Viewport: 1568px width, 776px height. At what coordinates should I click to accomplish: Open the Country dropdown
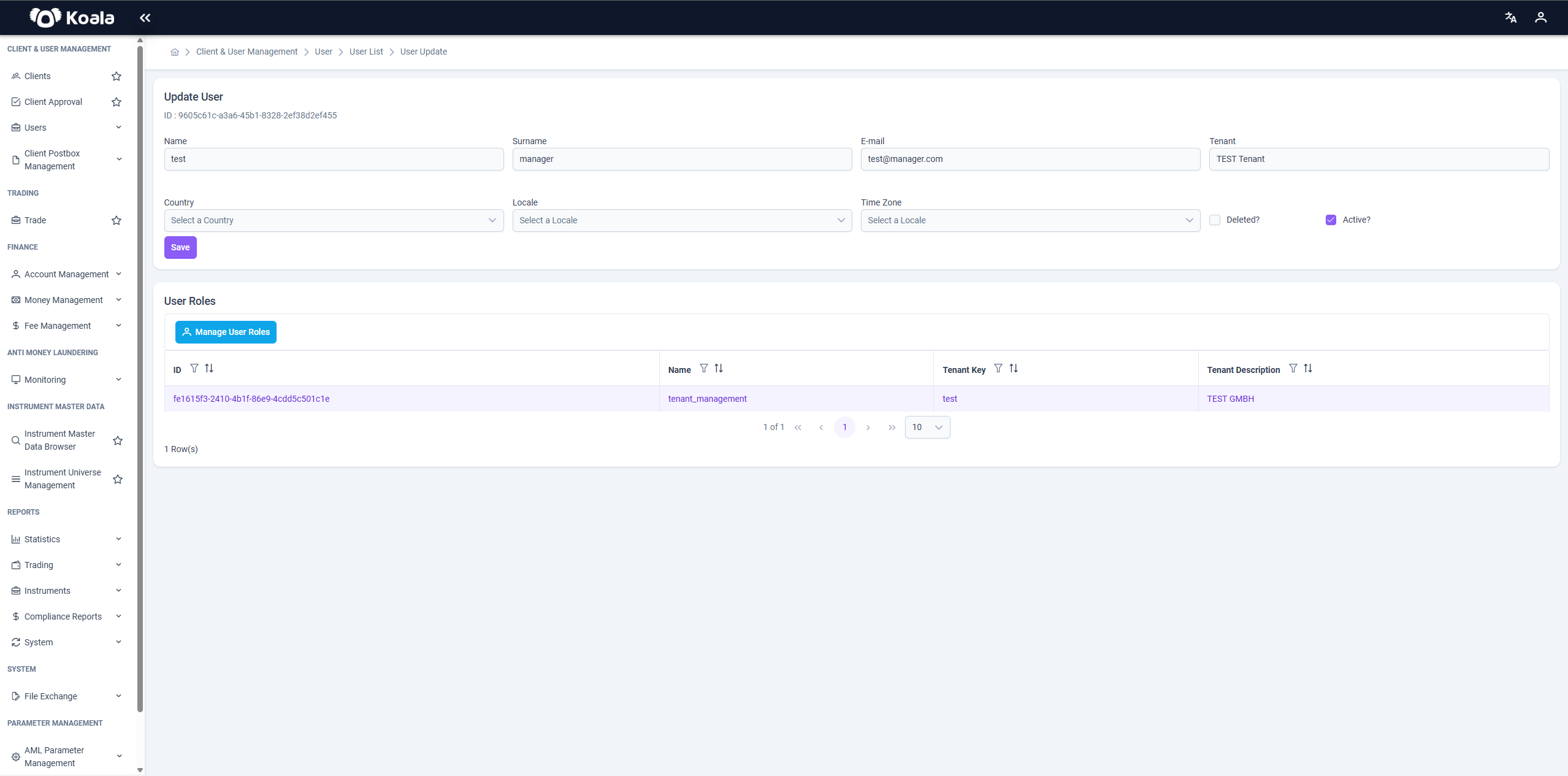tap(334, 220)
